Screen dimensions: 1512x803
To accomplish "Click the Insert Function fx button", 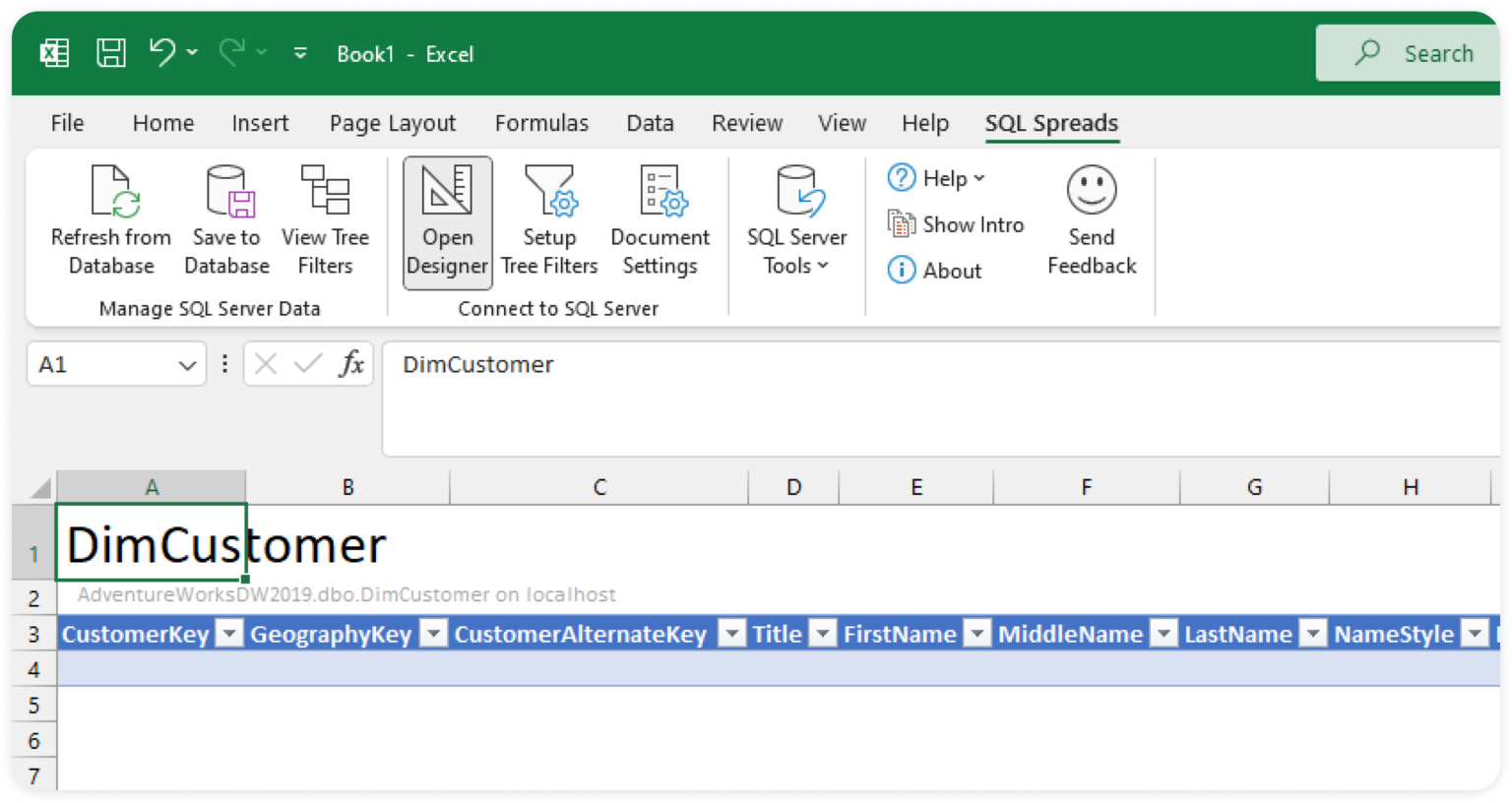I will point(351,364).
